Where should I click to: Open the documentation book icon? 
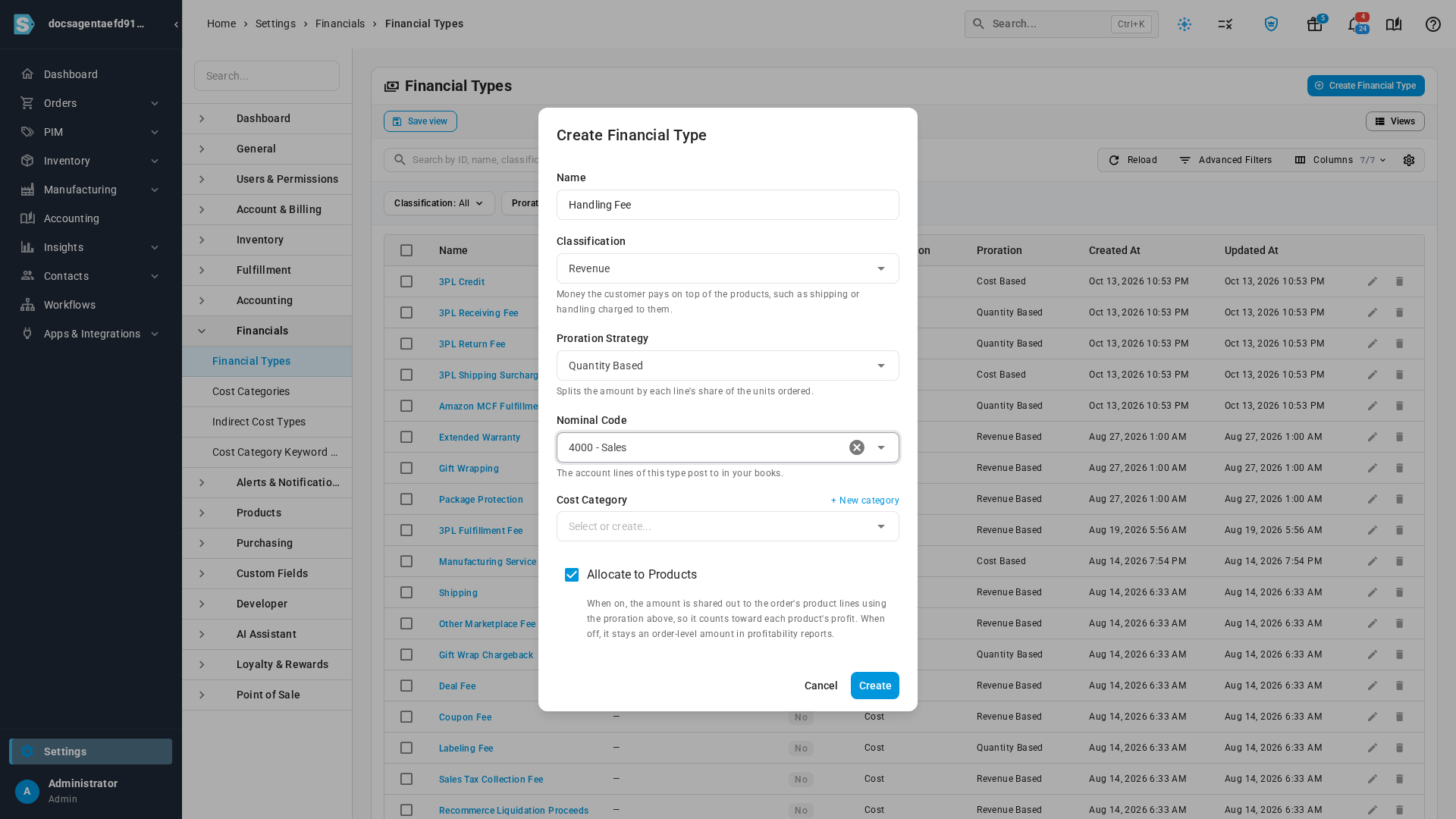click(x=1394, y=24)
